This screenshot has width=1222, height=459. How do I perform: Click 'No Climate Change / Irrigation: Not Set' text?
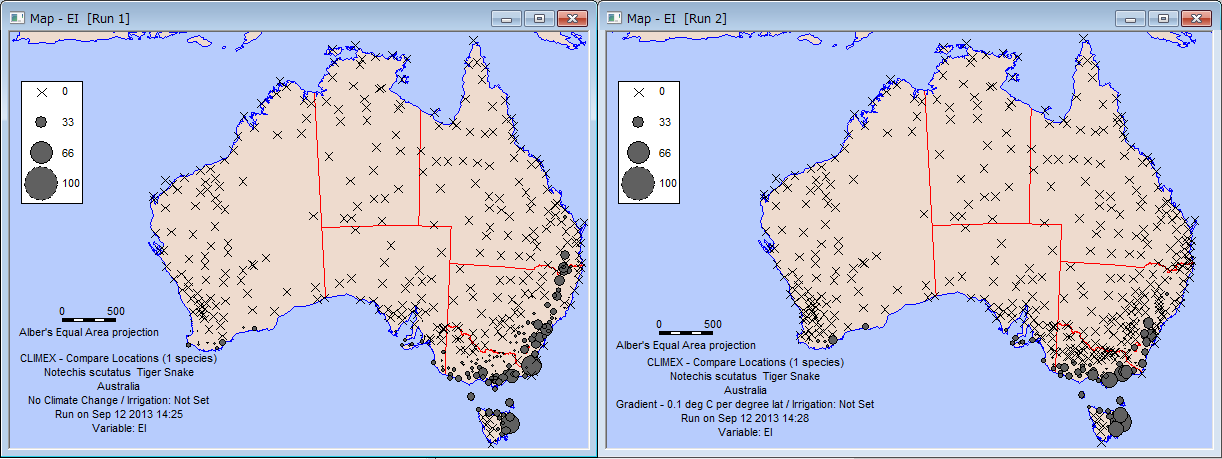coord(118,400)
